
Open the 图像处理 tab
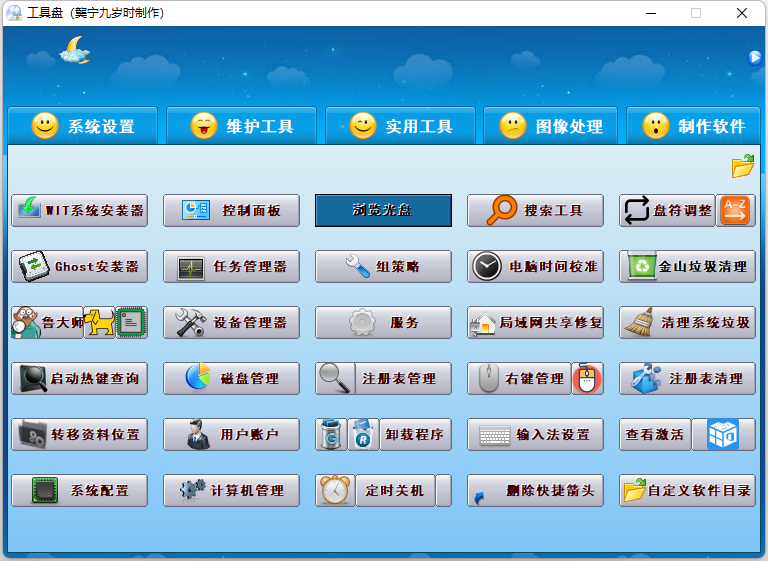[x=552, y=127]
